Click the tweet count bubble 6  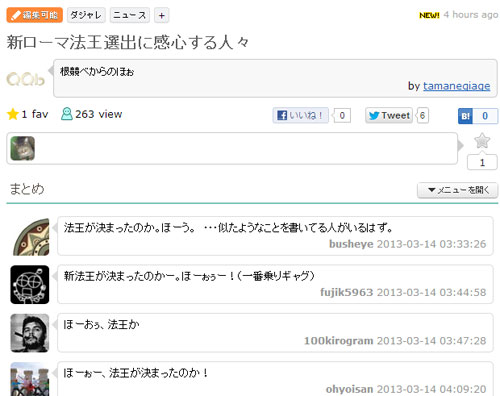(422, 115)
